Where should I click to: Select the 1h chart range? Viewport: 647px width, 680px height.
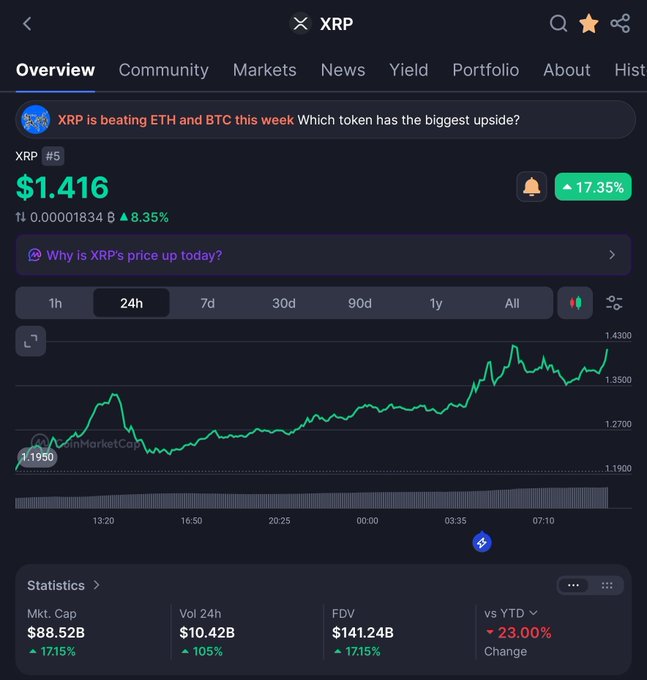coord(55,303)
